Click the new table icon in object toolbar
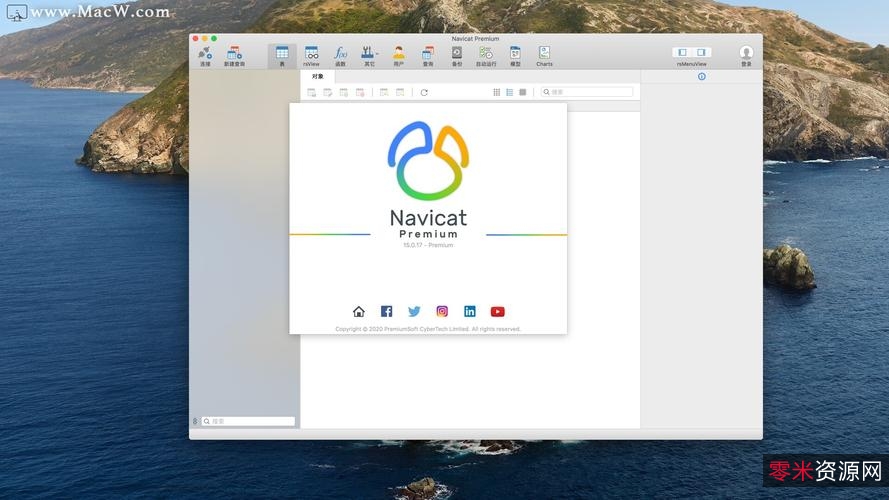Viewport: 889px width, 500px height. click(x=344, y=92)
